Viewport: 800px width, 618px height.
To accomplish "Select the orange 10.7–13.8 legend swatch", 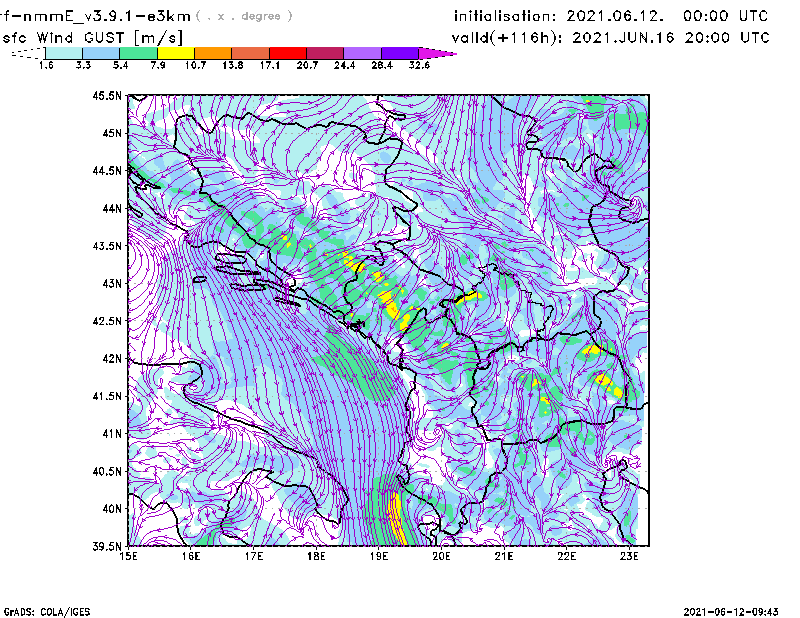I will pos(213,53).
